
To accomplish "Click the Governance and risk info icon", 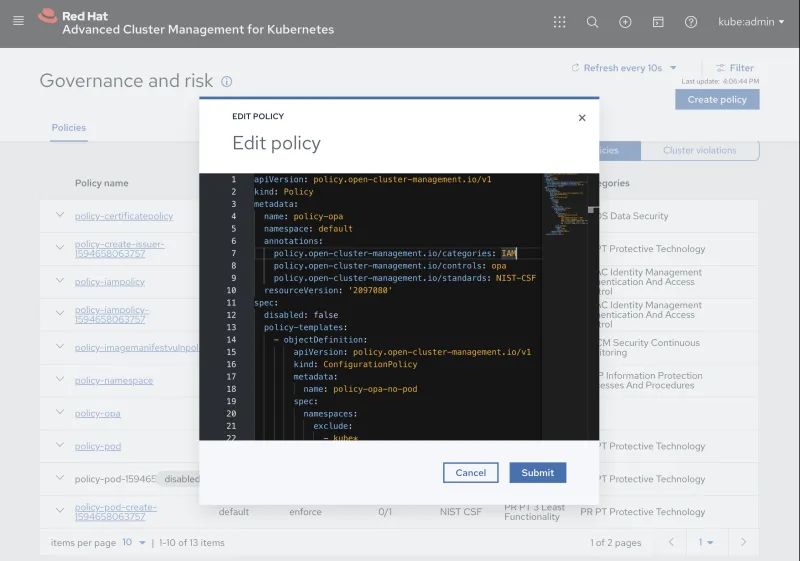I will (x=227, y=82).
